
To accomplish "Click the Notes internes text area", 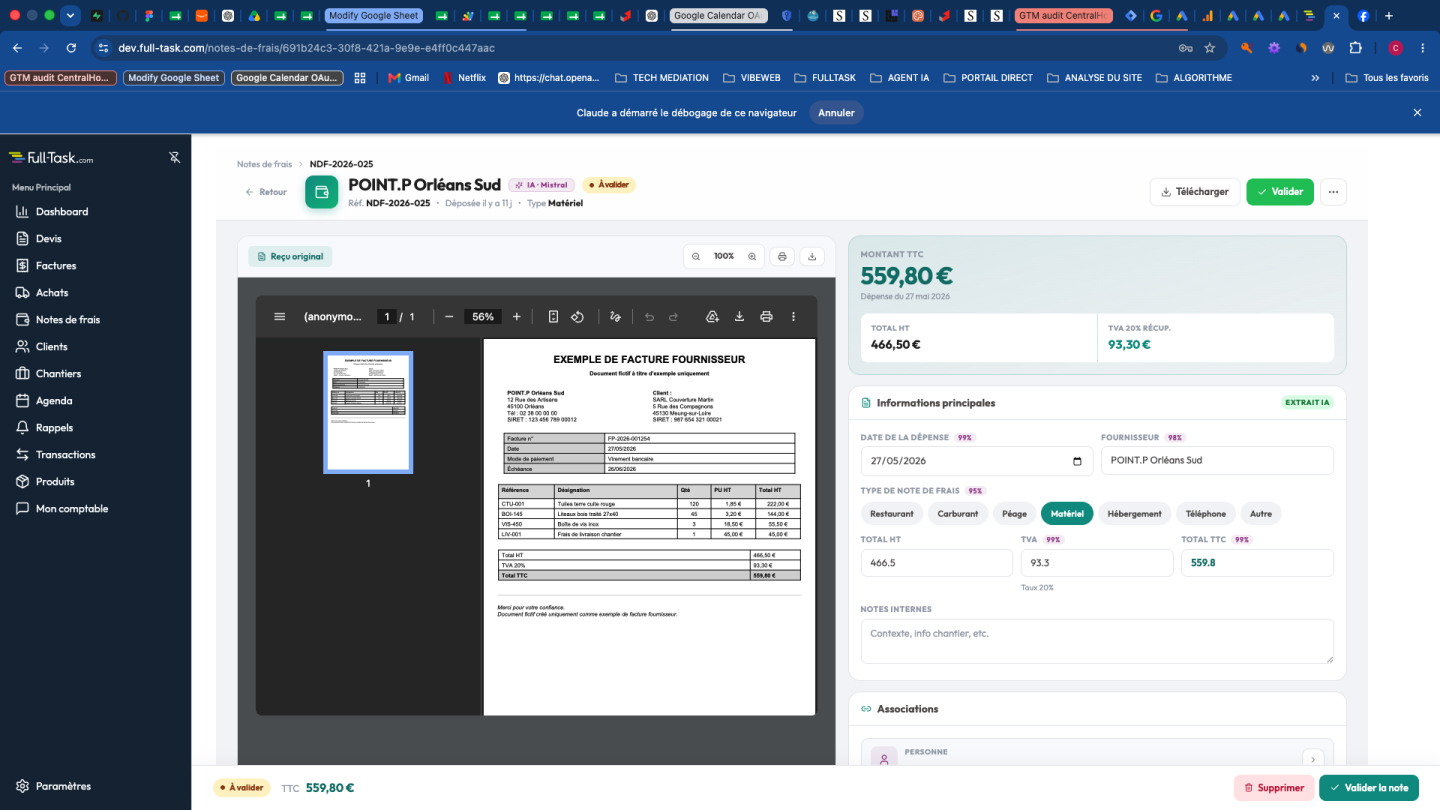I will point(1097,641).
